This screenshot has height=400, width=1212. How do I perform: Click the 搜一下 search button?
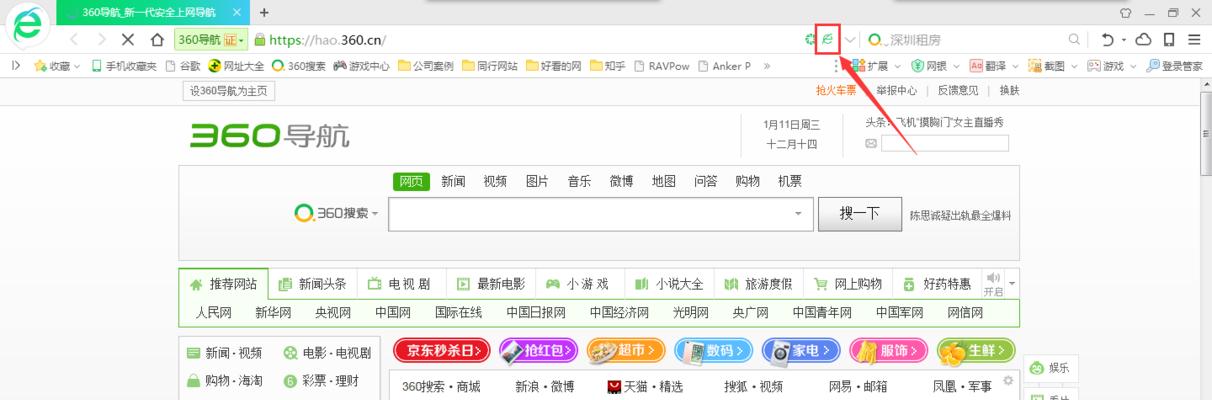click(x=860, y=214)
